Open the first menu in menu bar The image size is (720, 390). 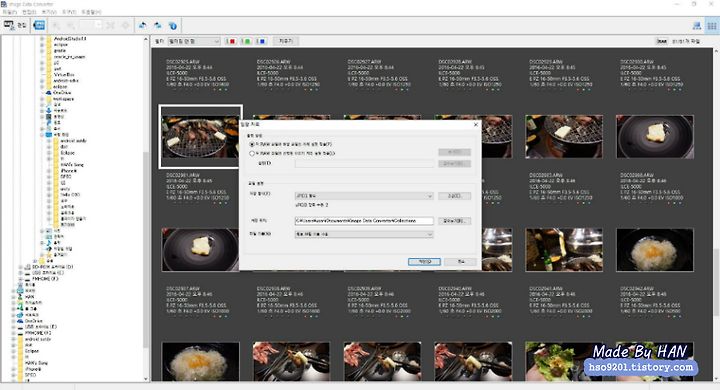pos(10,12)
